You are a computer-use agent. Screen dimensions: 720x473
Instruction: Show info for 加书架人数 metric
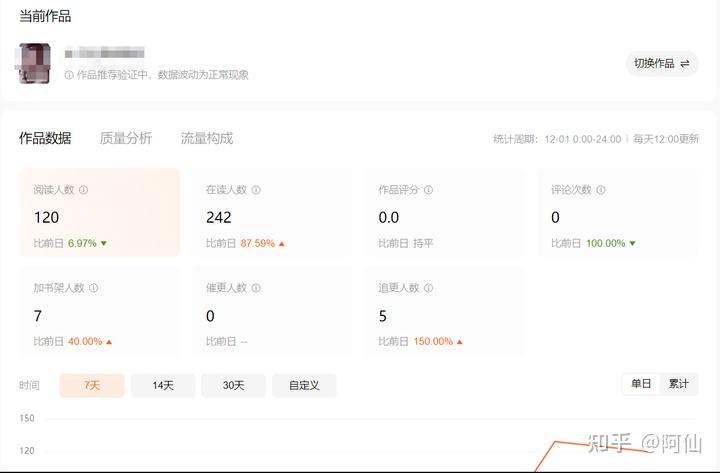pos(94,288)
